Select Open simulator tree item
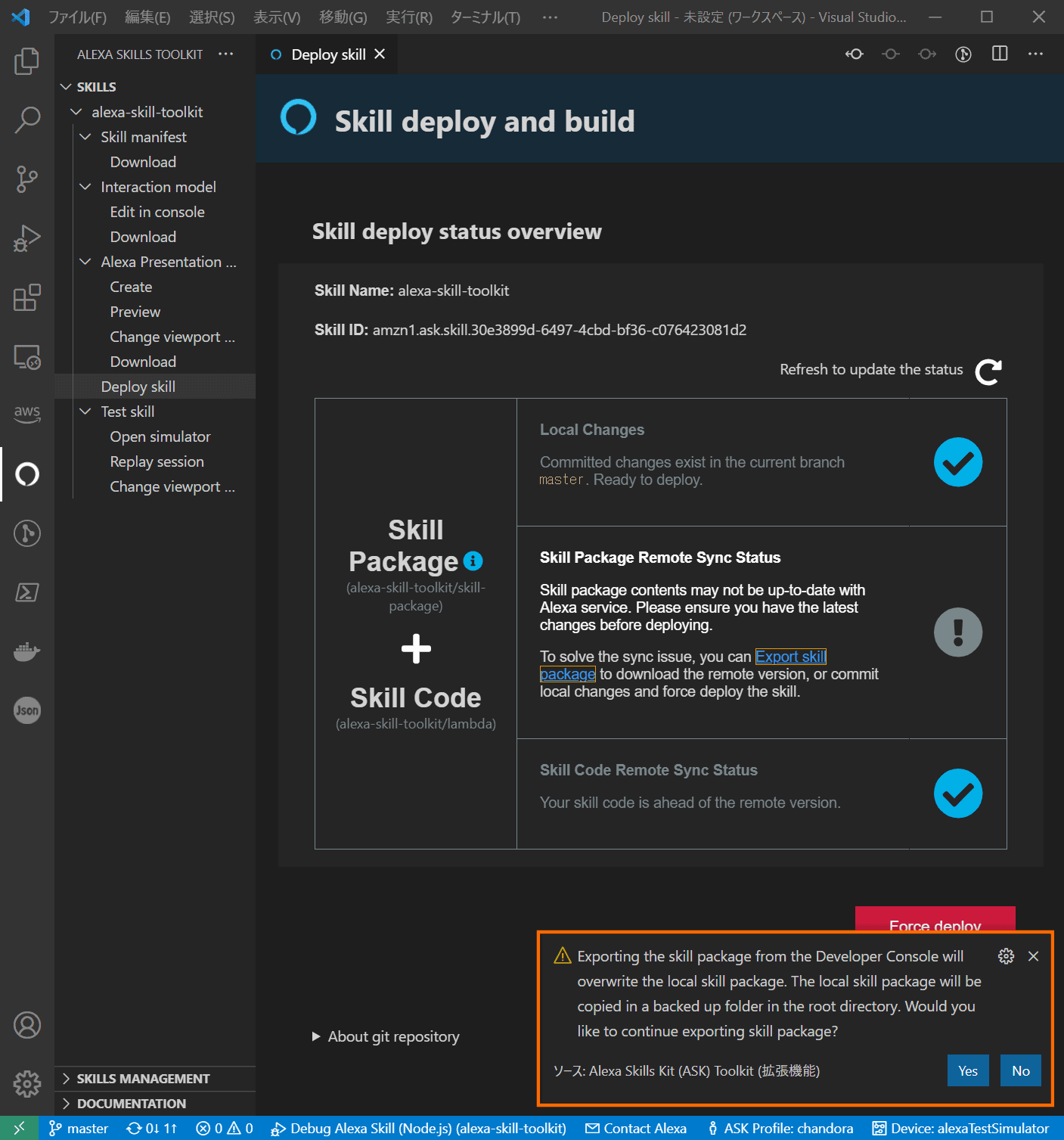Image resolution: width=1064 pixels, height=1140 pixels. point(160,436)
